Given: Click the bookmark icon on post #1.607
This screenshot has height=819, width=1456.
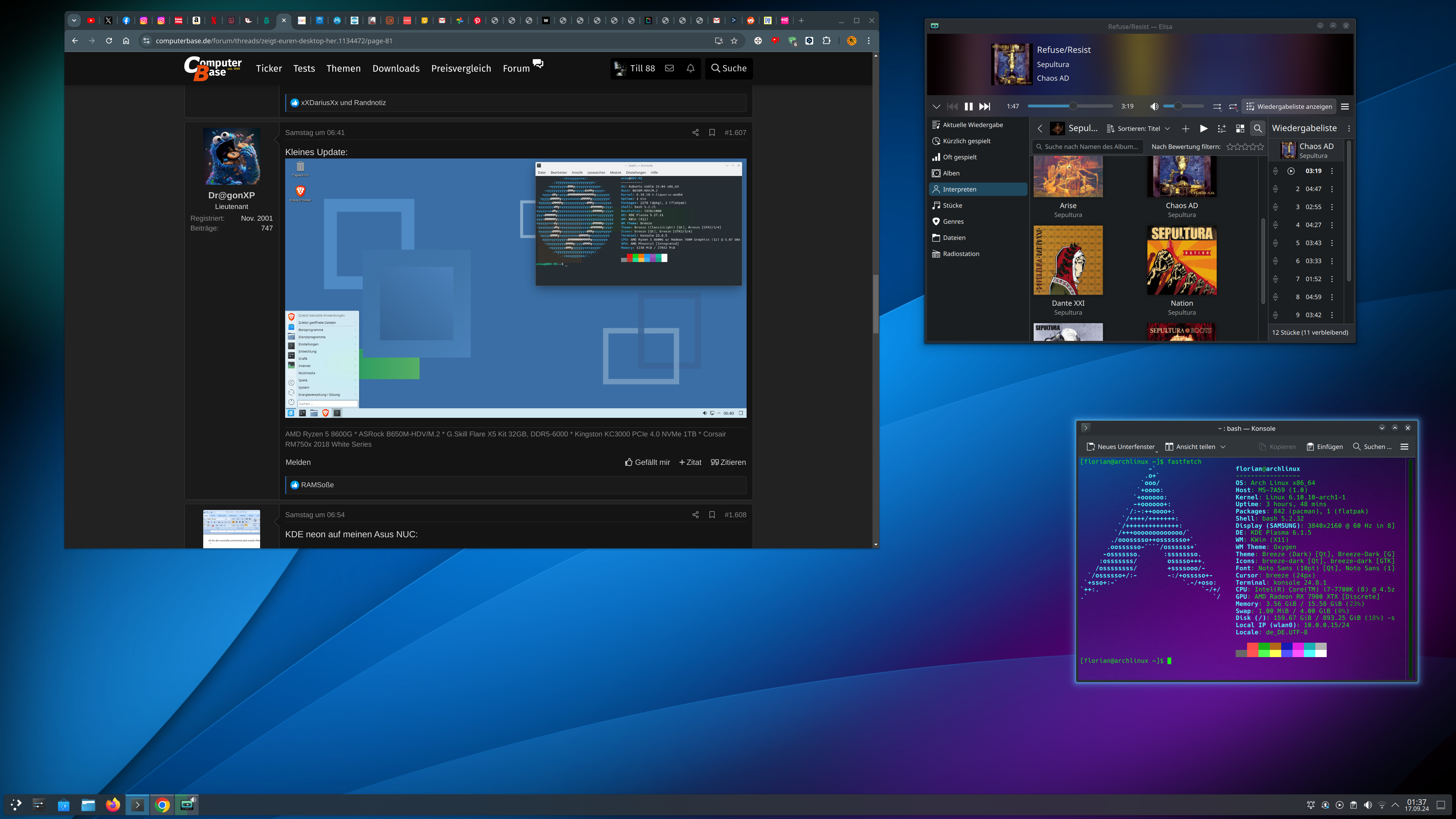Looking at the screenshot, I should [712, 133].
